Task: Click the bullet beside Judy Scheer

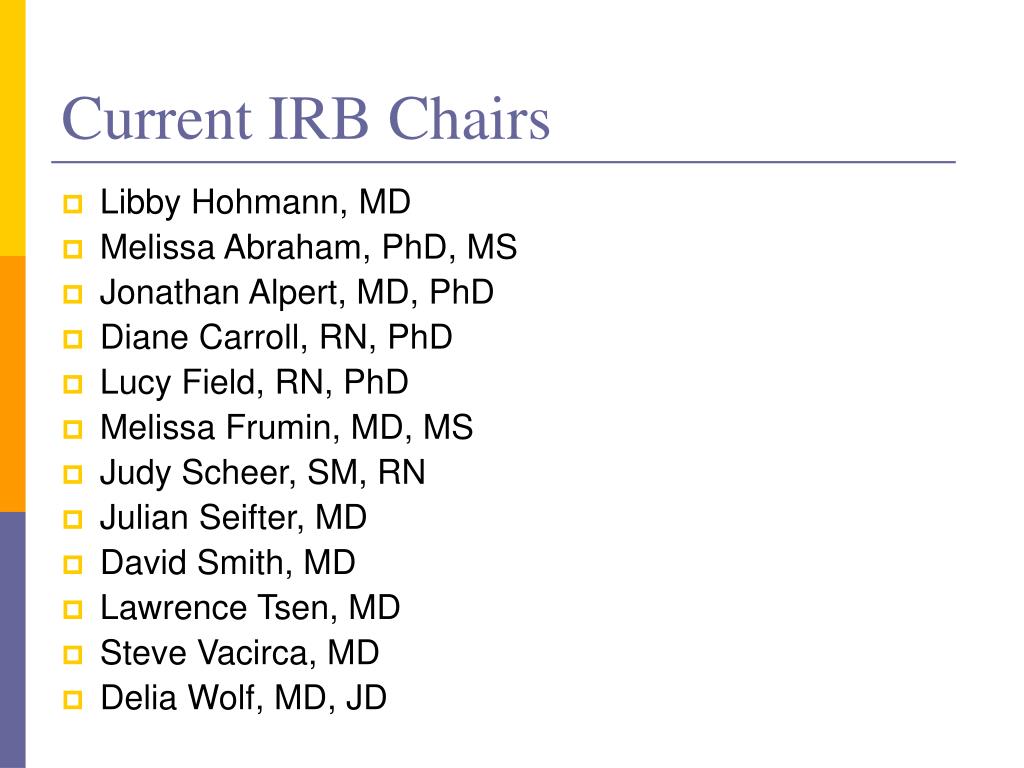Action: click(73, 475)
